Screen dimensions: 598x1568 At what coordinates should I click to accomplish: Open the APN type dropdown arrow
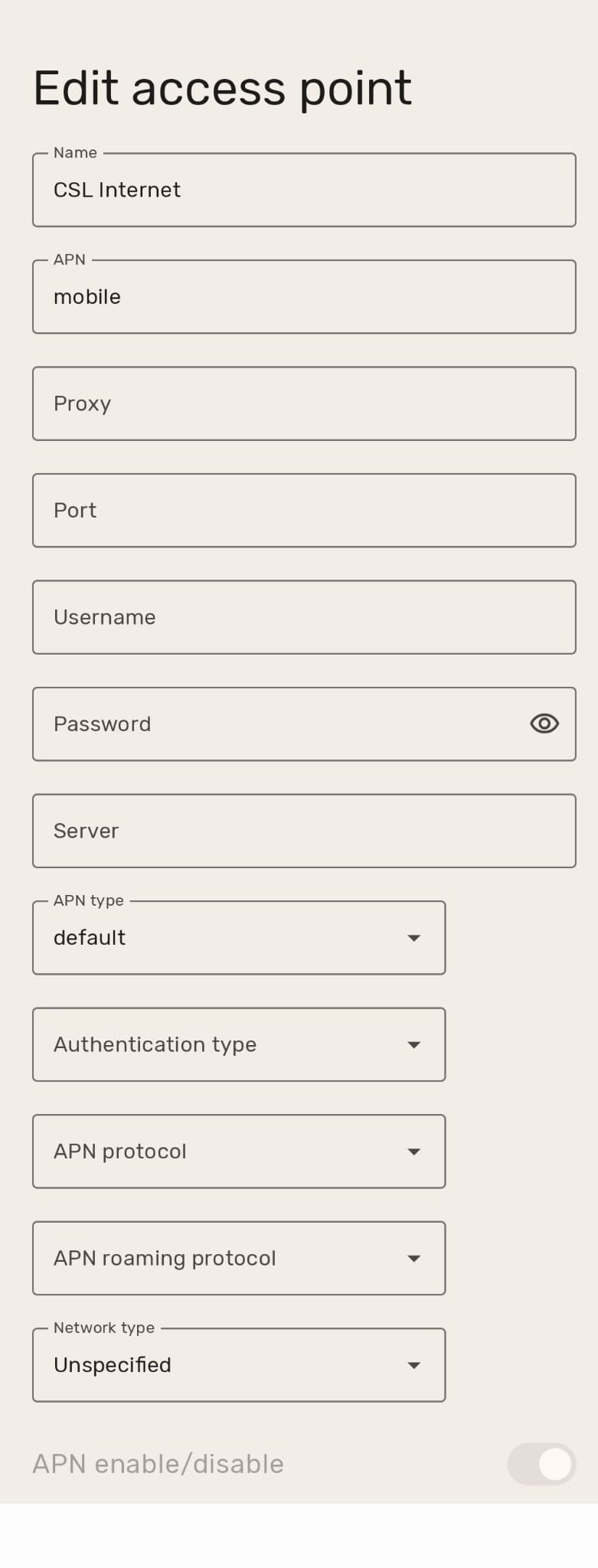[413, 938]
